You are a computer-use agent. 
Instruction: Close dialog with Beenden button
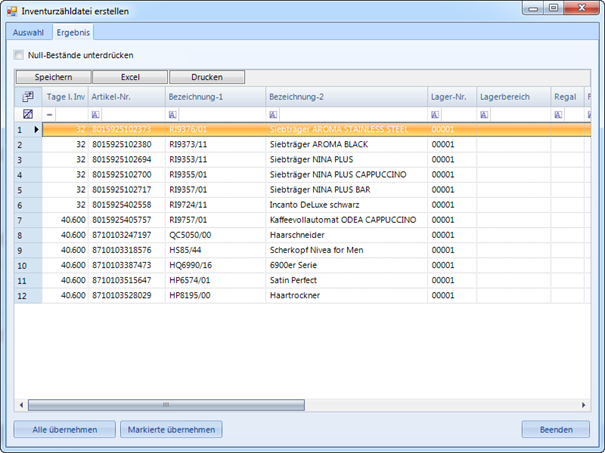[556, 429]
